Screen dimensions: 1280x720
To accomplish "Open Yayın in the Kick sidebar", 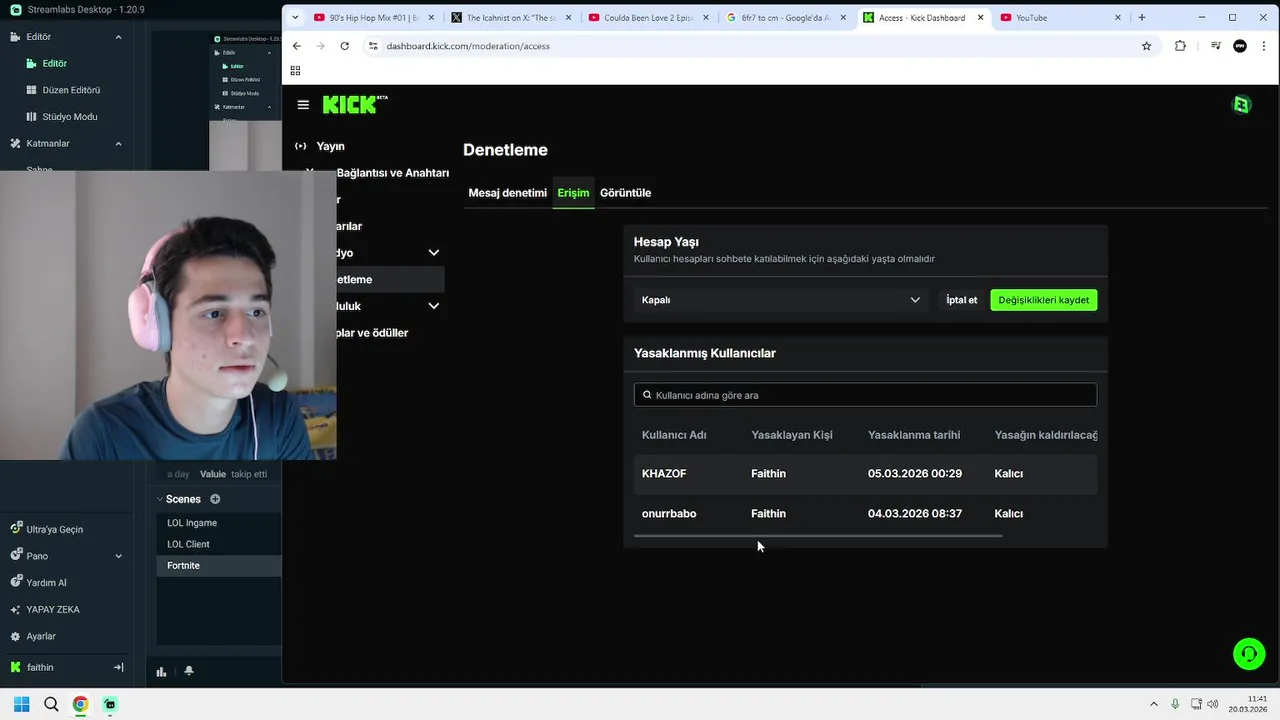I will [330, 146].
